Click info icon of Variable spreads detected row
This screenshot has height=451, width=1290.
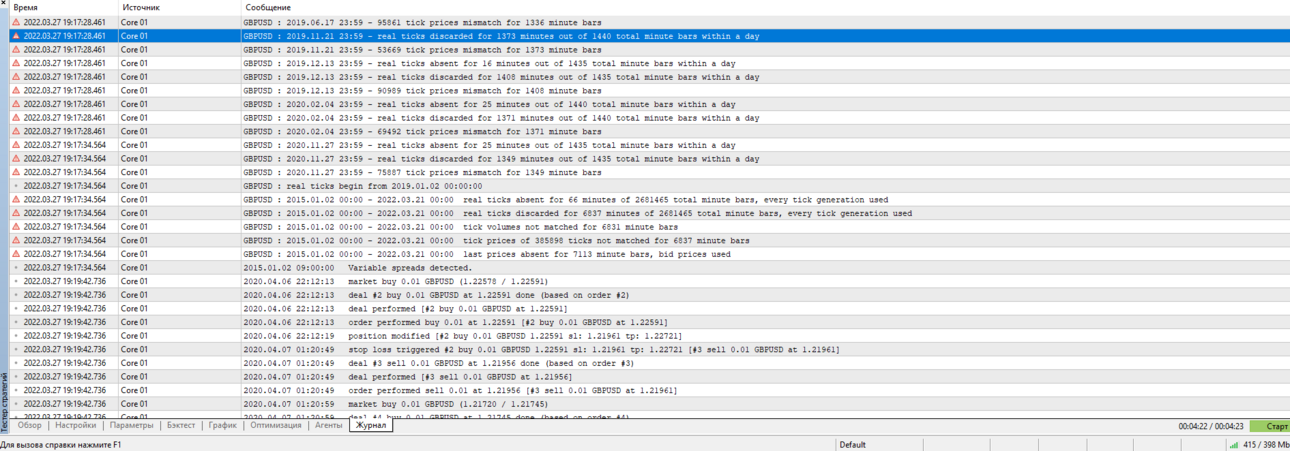click(16, 268)
